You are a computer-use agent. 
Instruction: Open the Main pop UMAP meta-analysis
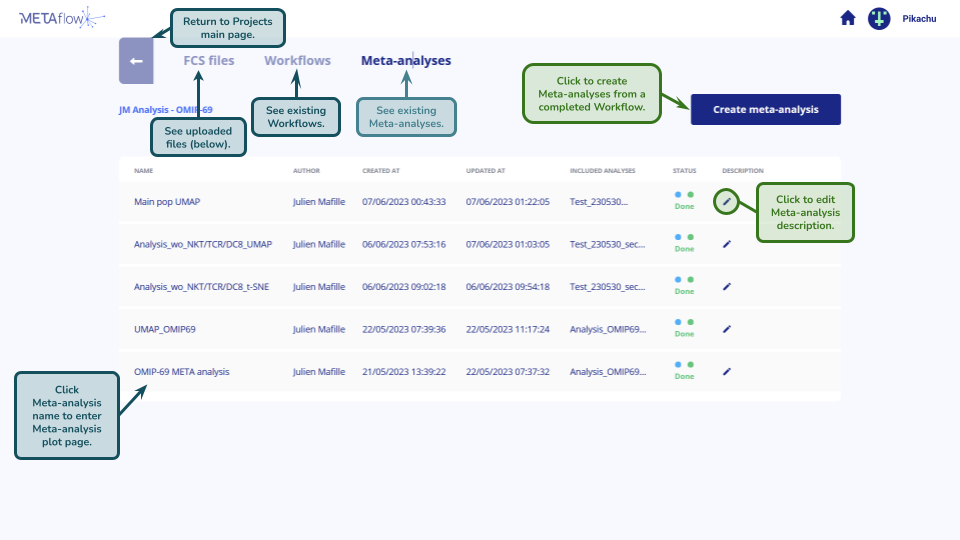[x=167, y=202]
